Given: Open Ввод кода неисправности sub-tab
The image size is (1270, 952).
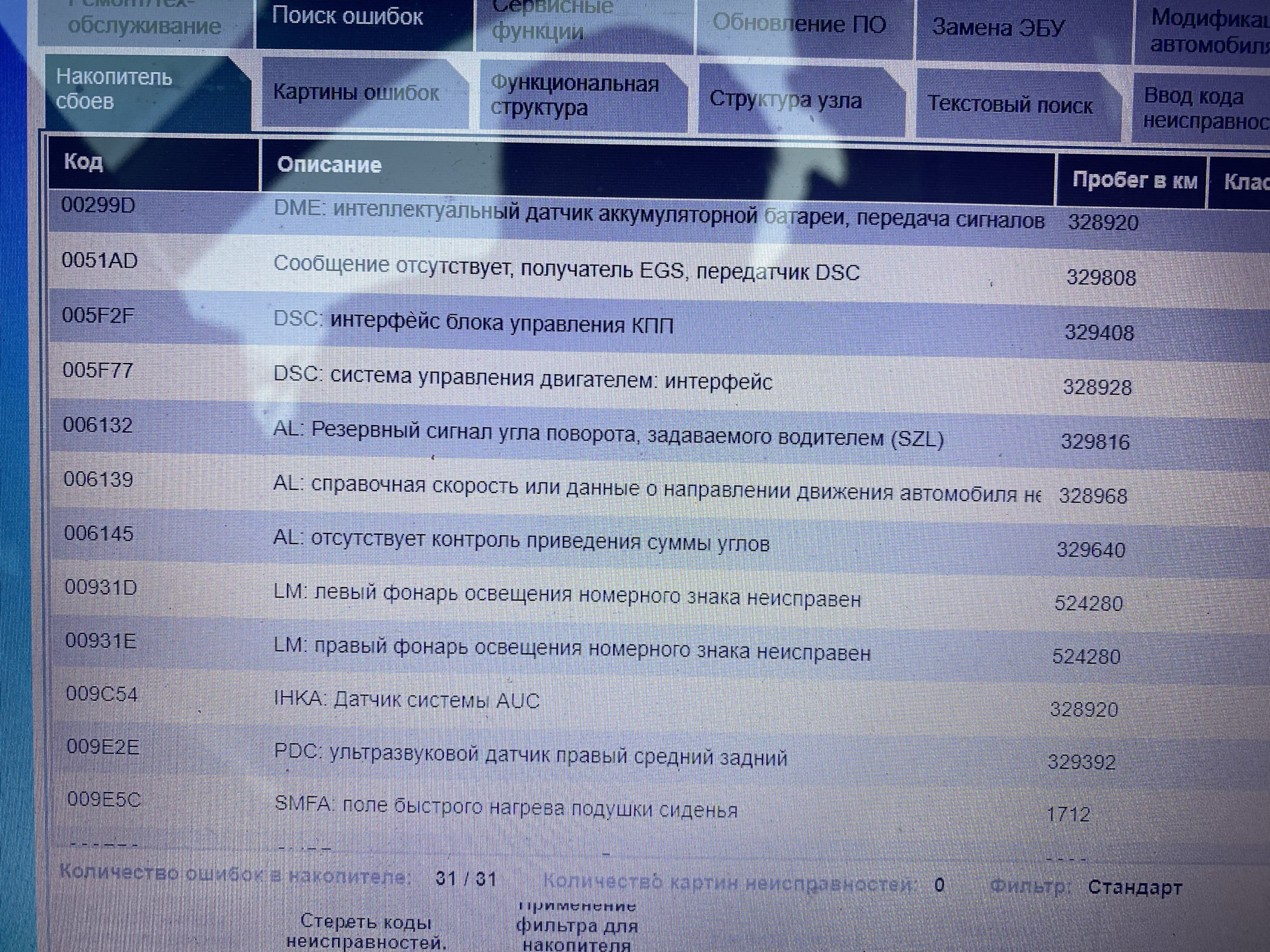Looking at the screenshot, I should (1202, 108).
